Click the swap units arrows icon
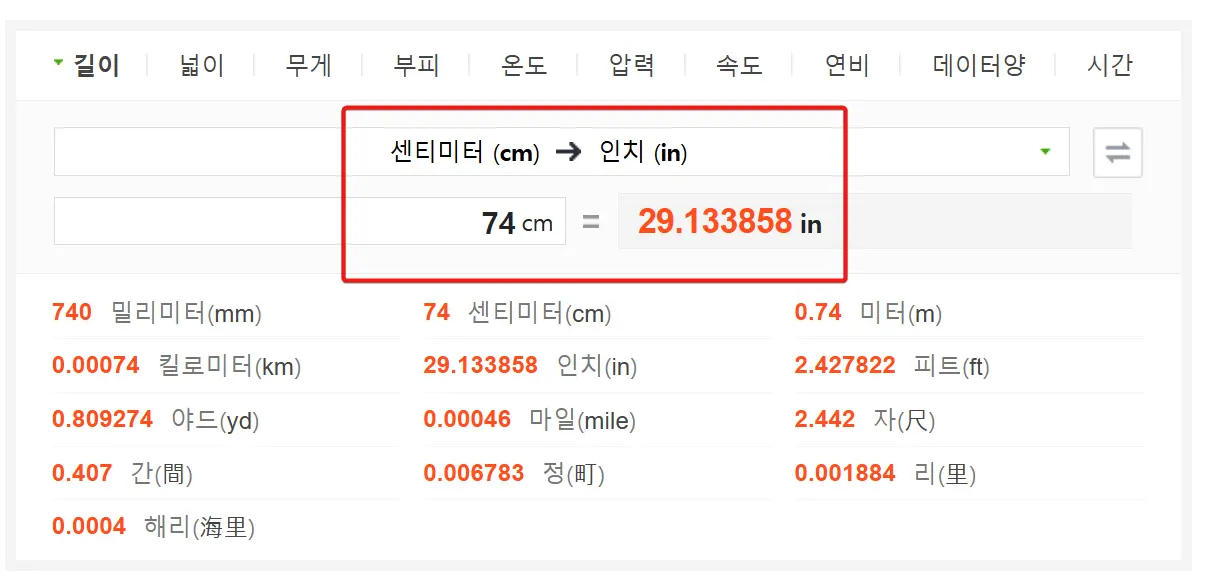The height and width of the screenshot is (583, 1211). [1117, 152]
